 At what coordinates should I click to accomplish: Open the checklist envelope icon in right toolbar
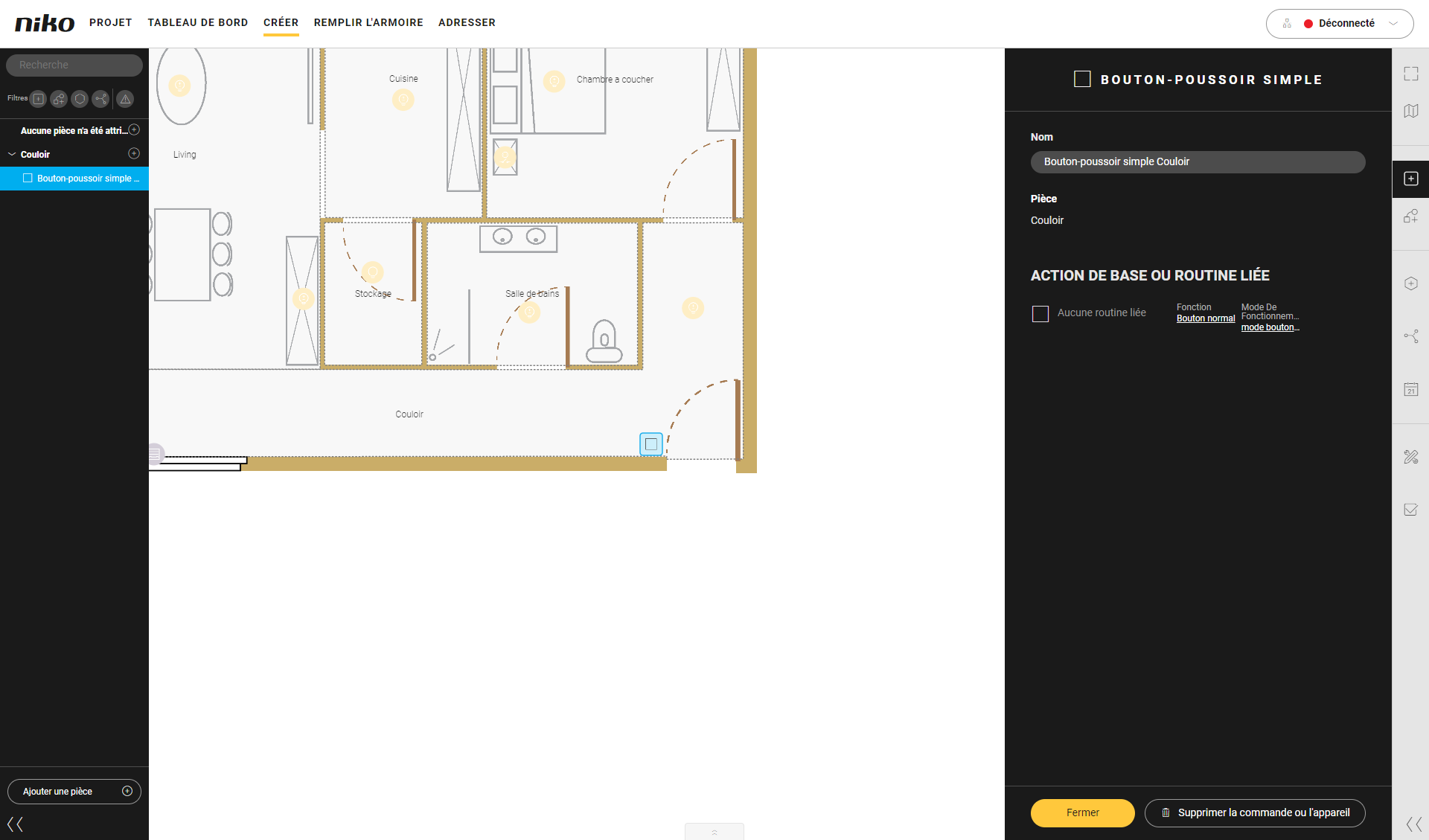1410,510
